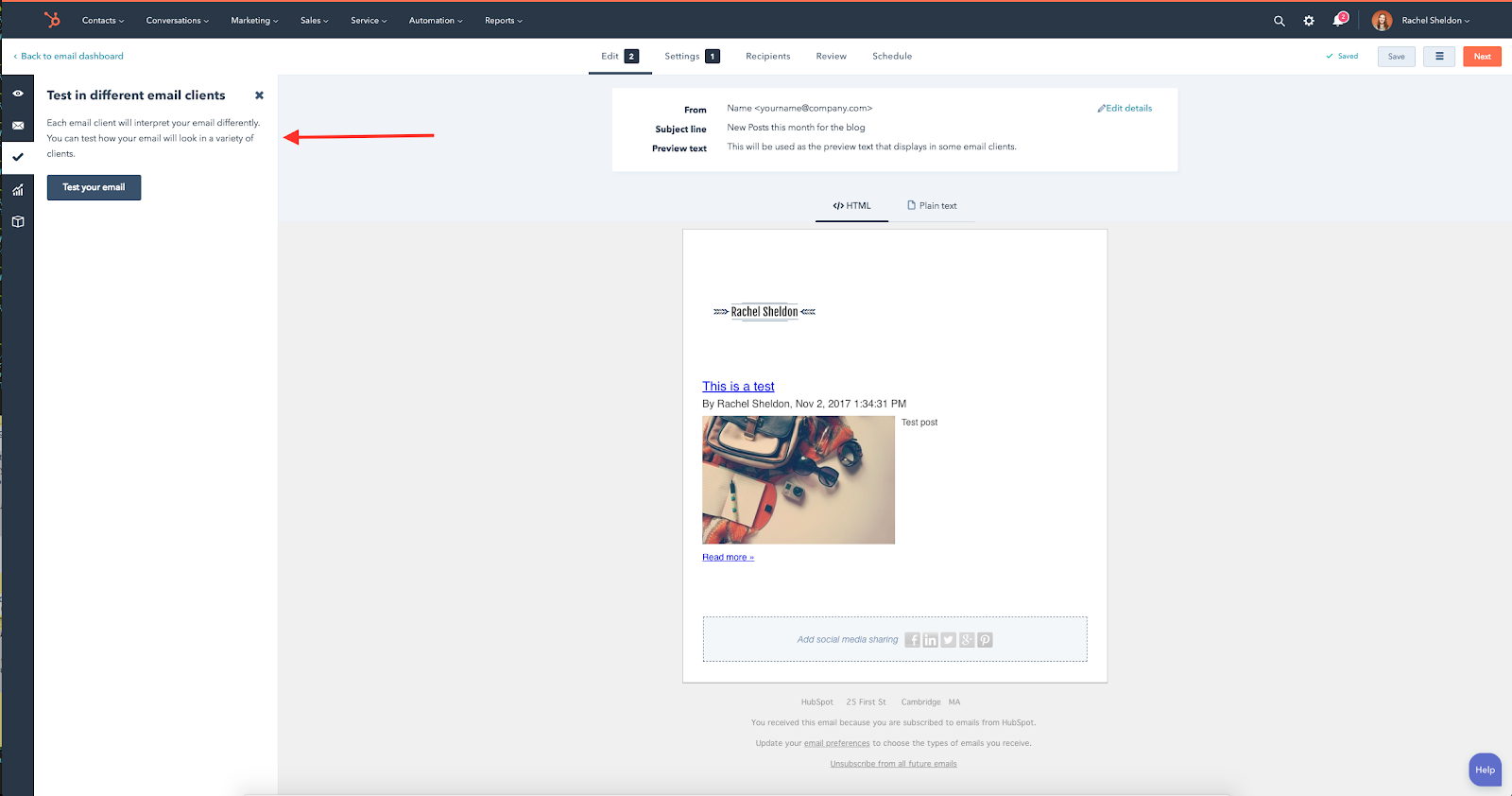Click the email preferences link
The width and height of the screenshot is (1512, 796).
click(x=837, y=743)
